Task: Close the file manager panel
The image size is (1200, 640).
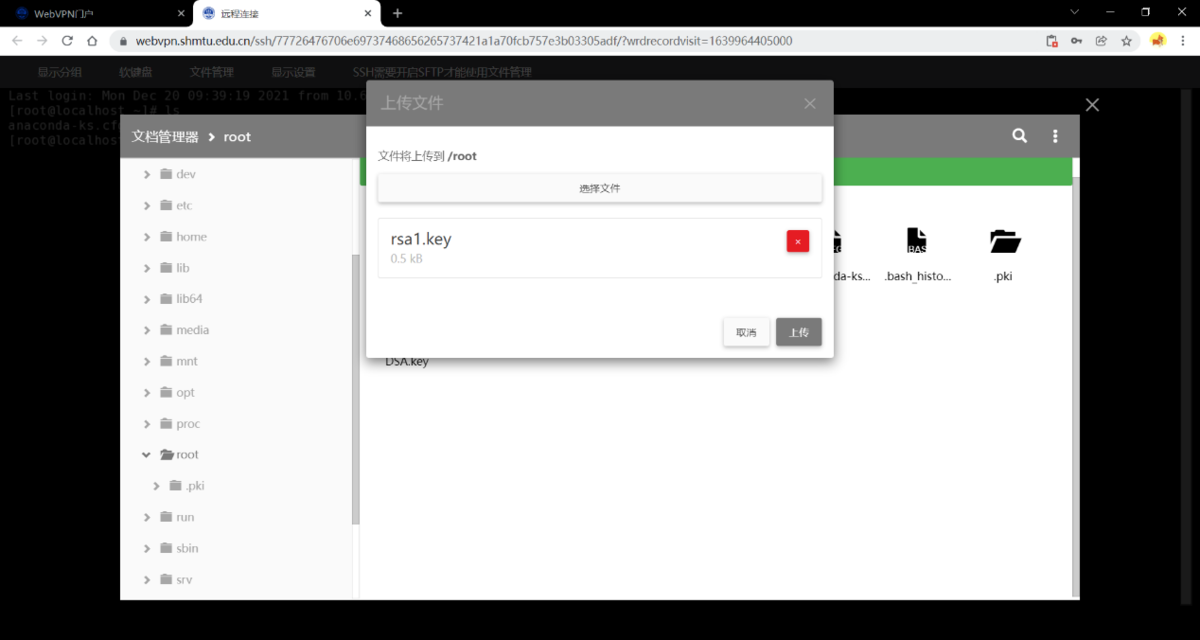Action: 1092,105
